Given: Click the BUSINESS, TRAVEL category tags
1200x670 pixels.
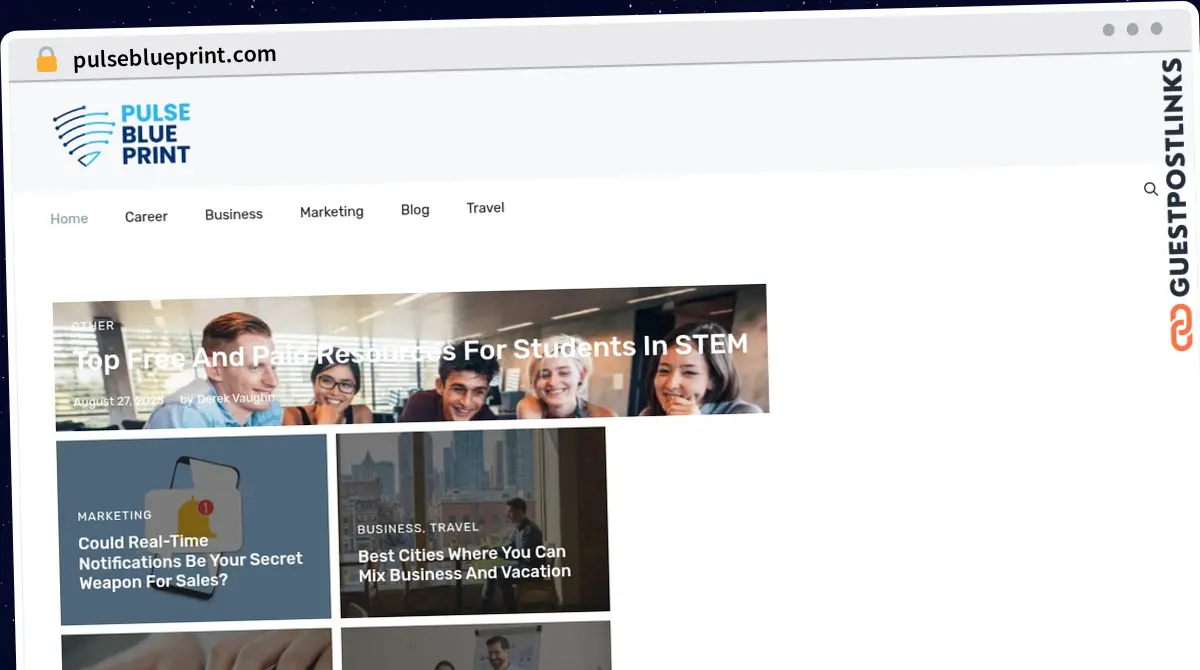Looking at the screenshot, I should (416, 527).
